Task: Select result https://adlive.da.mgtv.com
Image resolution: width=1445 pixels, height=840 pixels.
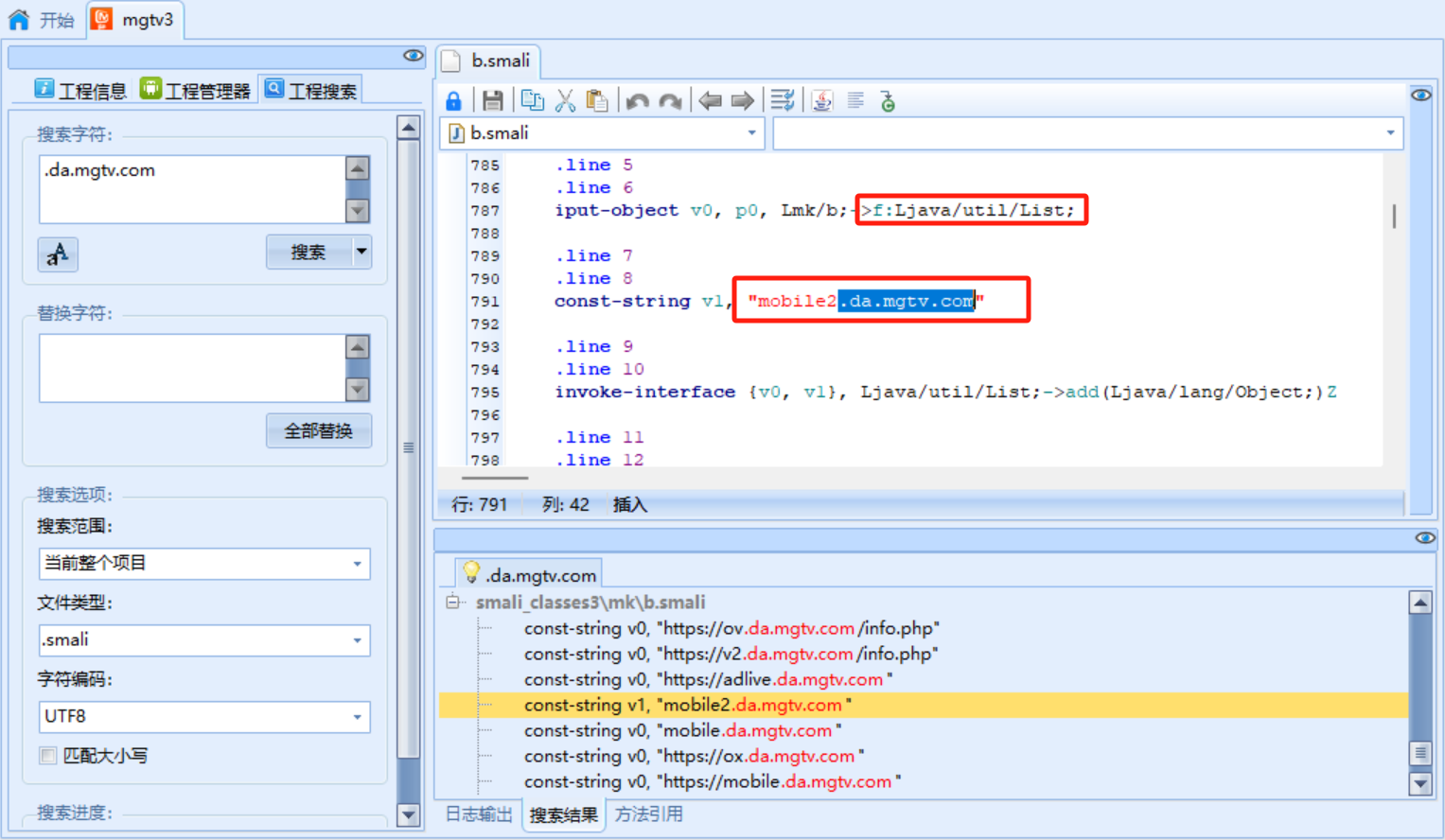Action: (708, 679)
